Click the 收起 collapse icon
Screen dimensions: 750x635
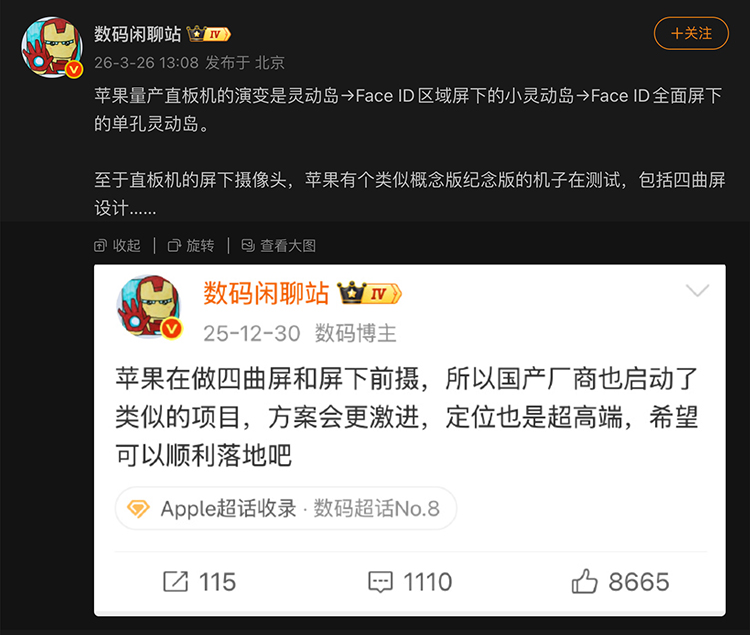(100, 246)
